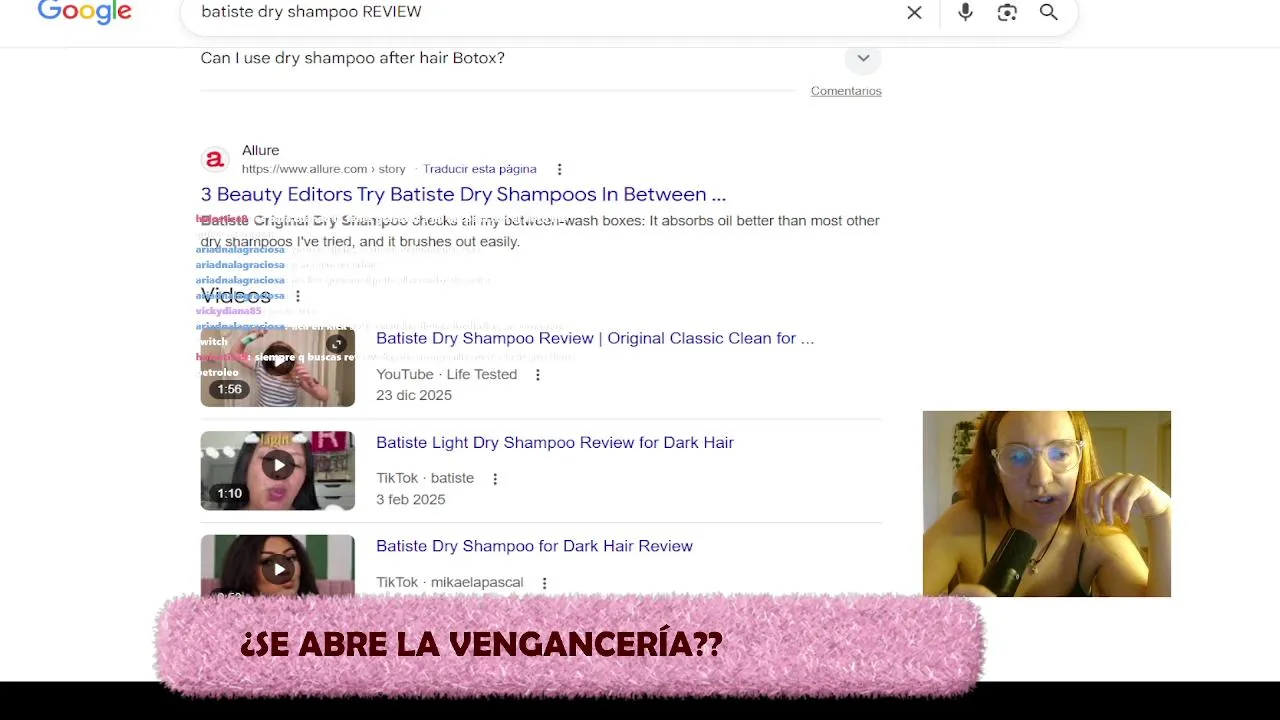The image size is (1280, 720).
Task: Open Batiste Light Dry Shampoo Review for Dark Hair
Action: click(555, 442)
